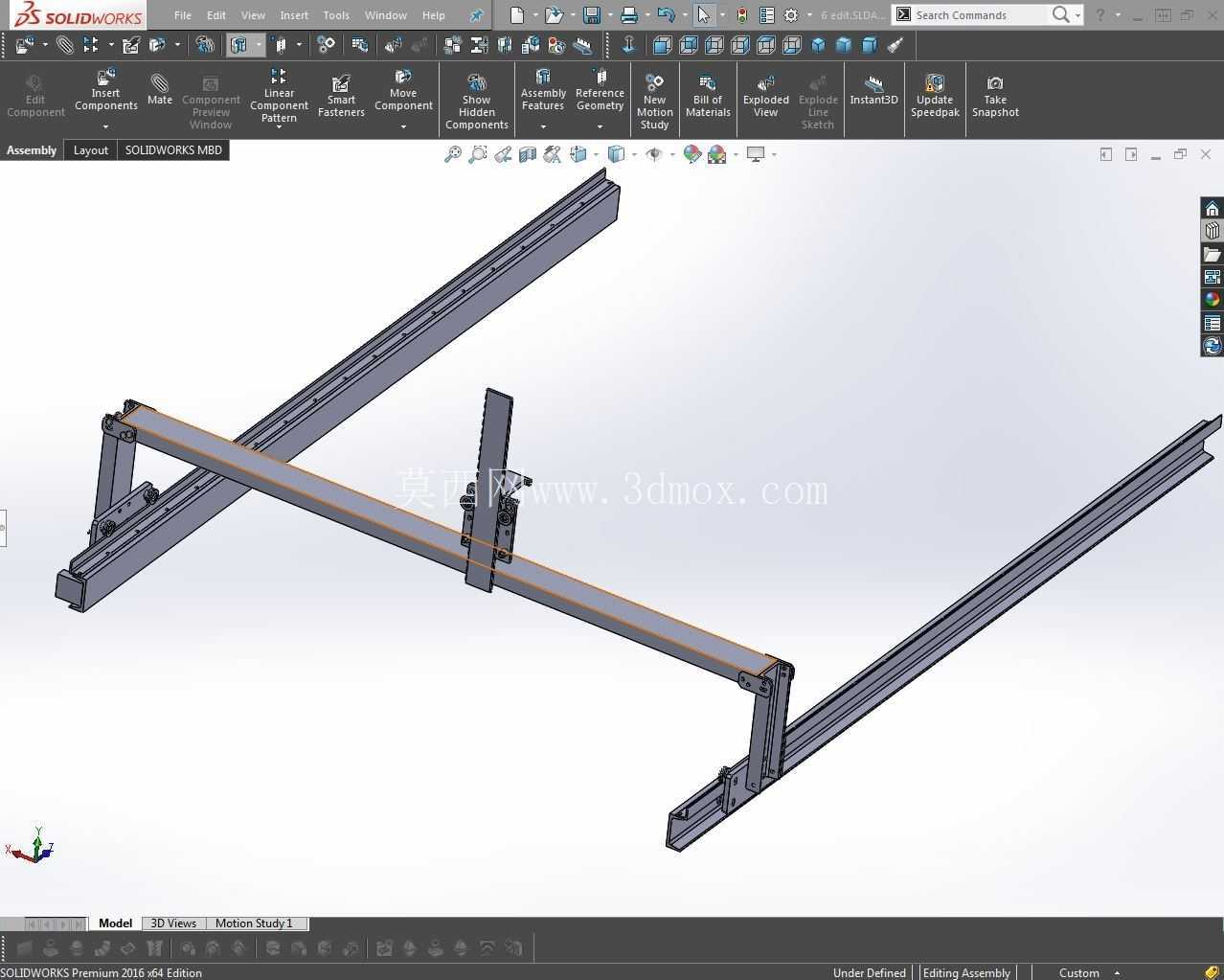Click the Previous View icon
Screen dimensions: 1224x980
tap(503, 154)
